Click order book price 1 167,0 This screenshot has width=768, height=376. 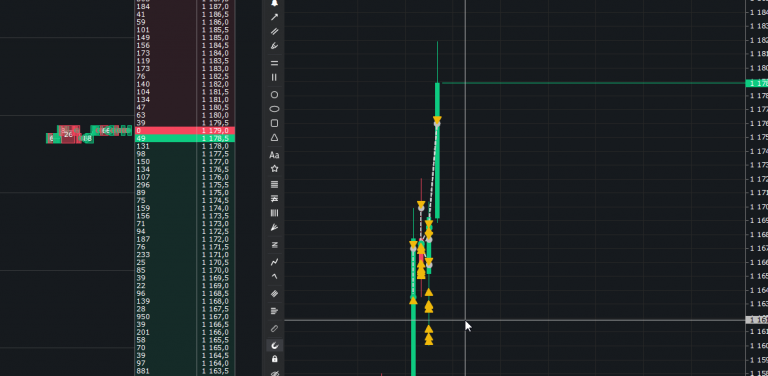pyautogui.click(x=215, y=317)
